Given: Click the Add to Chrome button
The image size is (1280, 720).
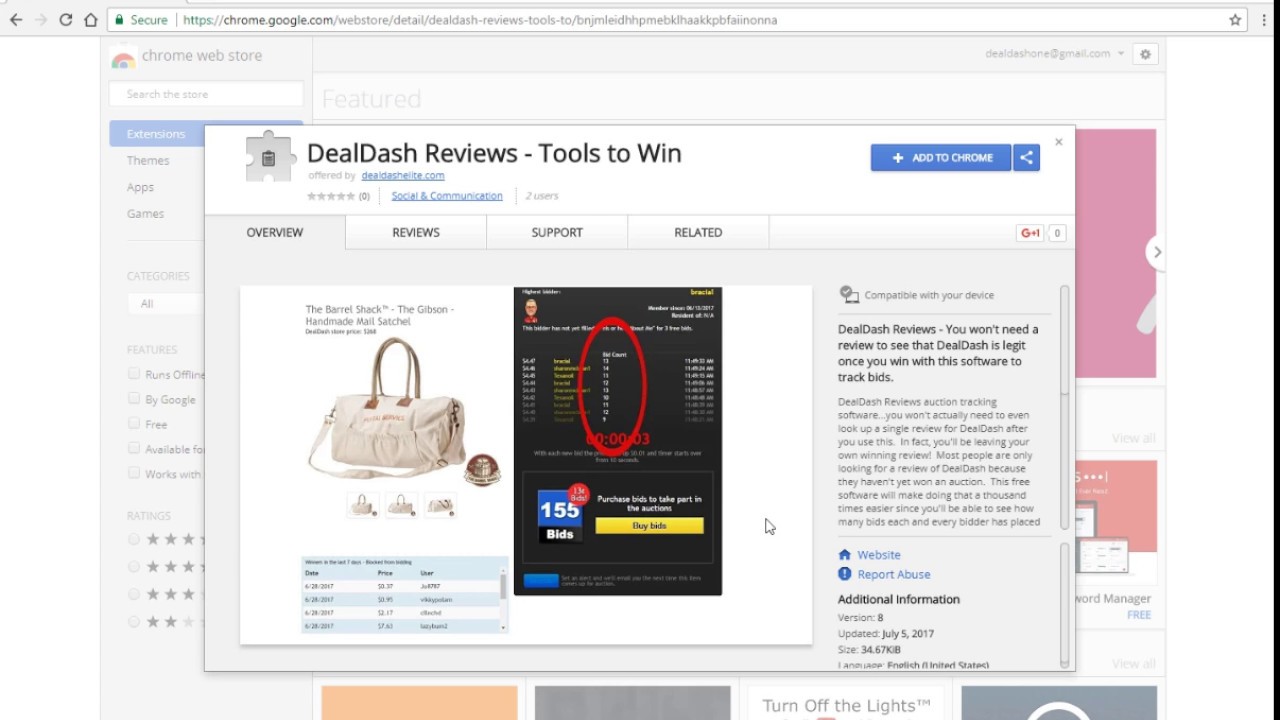Looking at the screenshot, I should [941, 158].
